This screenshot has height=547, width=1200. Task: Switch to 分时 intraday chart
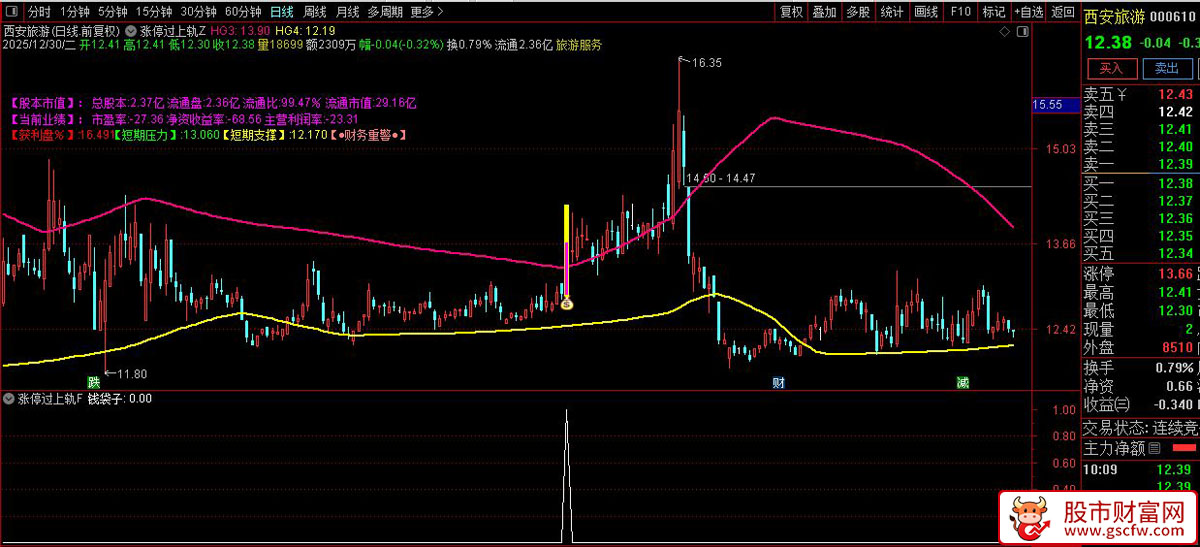coord(39,12)
